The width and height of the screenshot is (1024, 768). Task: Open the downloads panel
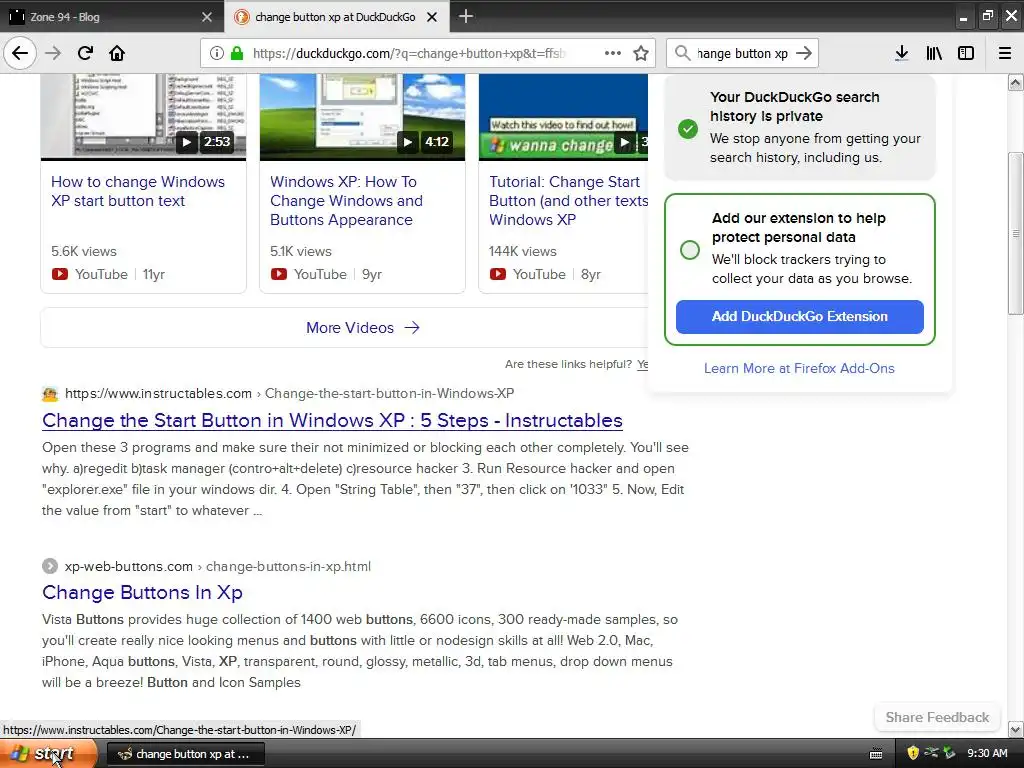(x=901, y=53)
